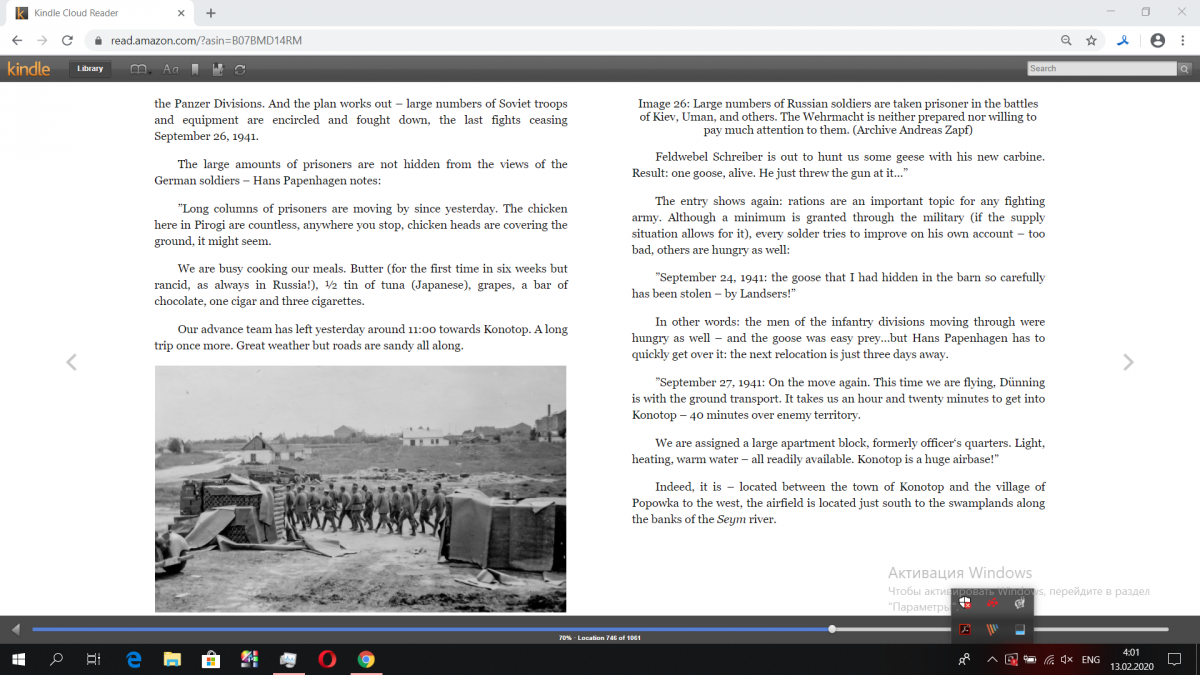Open the monitor app on the taskbar
This screenshot has height=675, width=1200.
[x=288, y=660]
